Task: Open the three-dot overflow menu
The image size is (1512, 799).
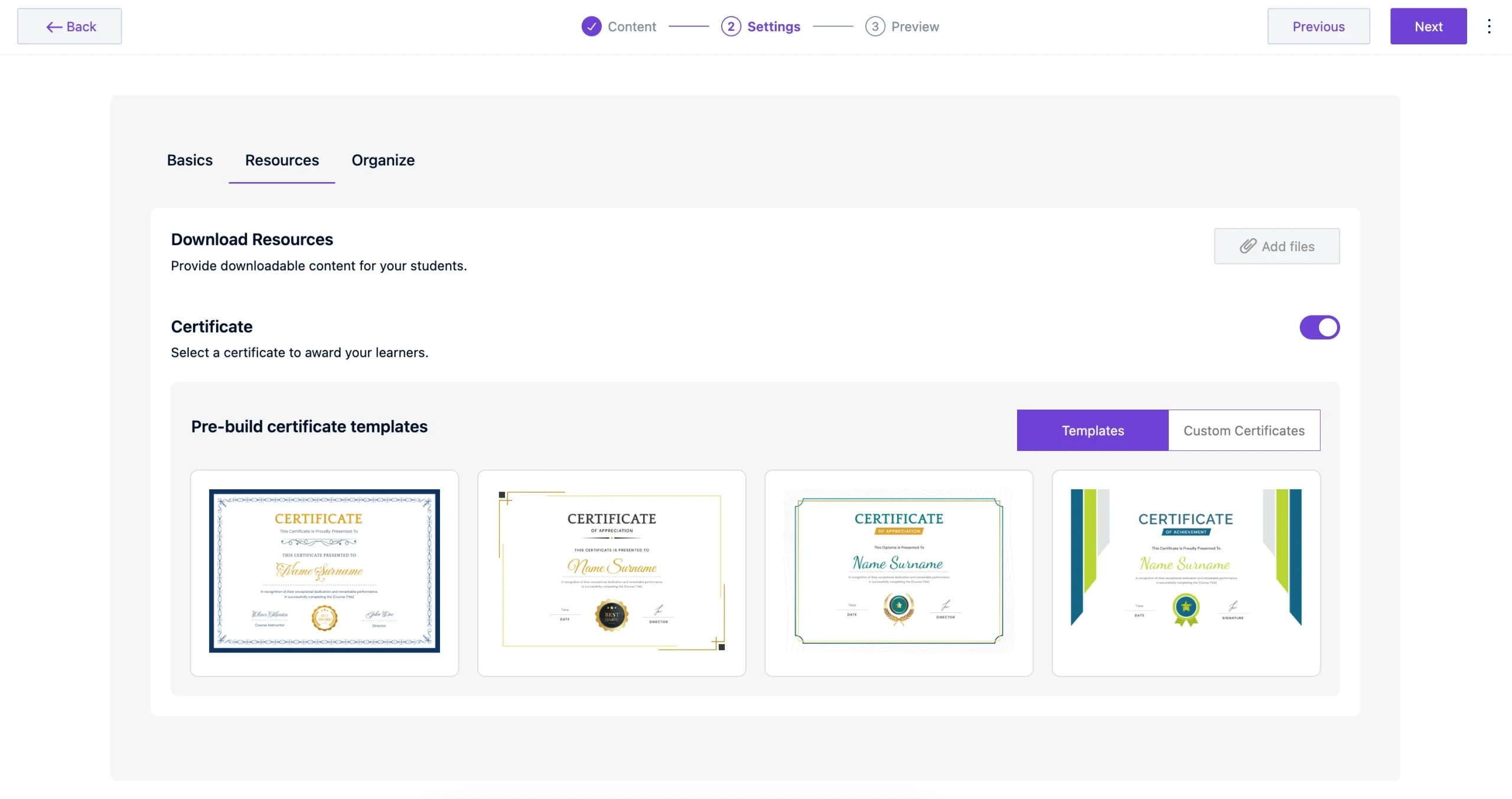Action: pyautogui.click(x=1490, y=26)
